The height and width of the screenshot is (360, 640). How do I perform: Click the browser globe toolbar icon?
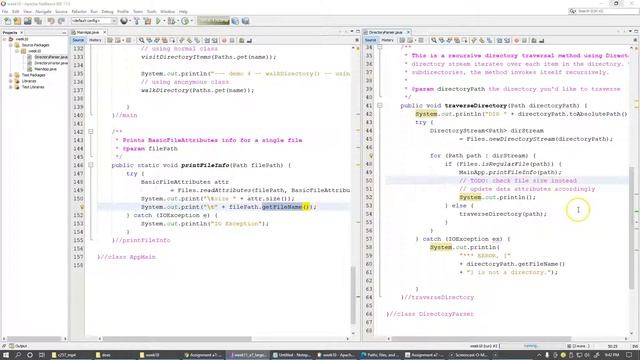tap(124, 21)
